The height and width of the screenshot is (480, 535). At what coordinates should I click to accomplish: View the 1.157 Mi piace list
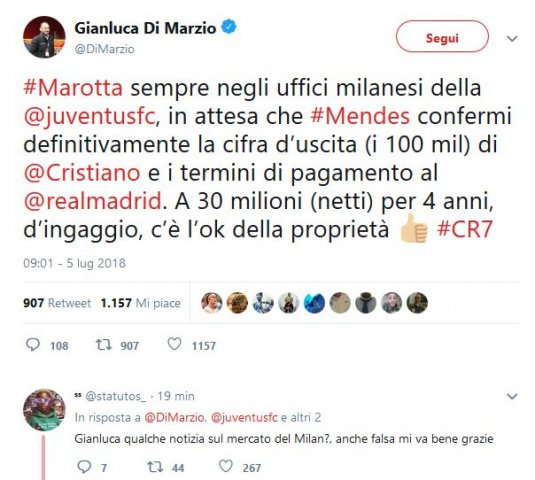click(x=141, y=303)
